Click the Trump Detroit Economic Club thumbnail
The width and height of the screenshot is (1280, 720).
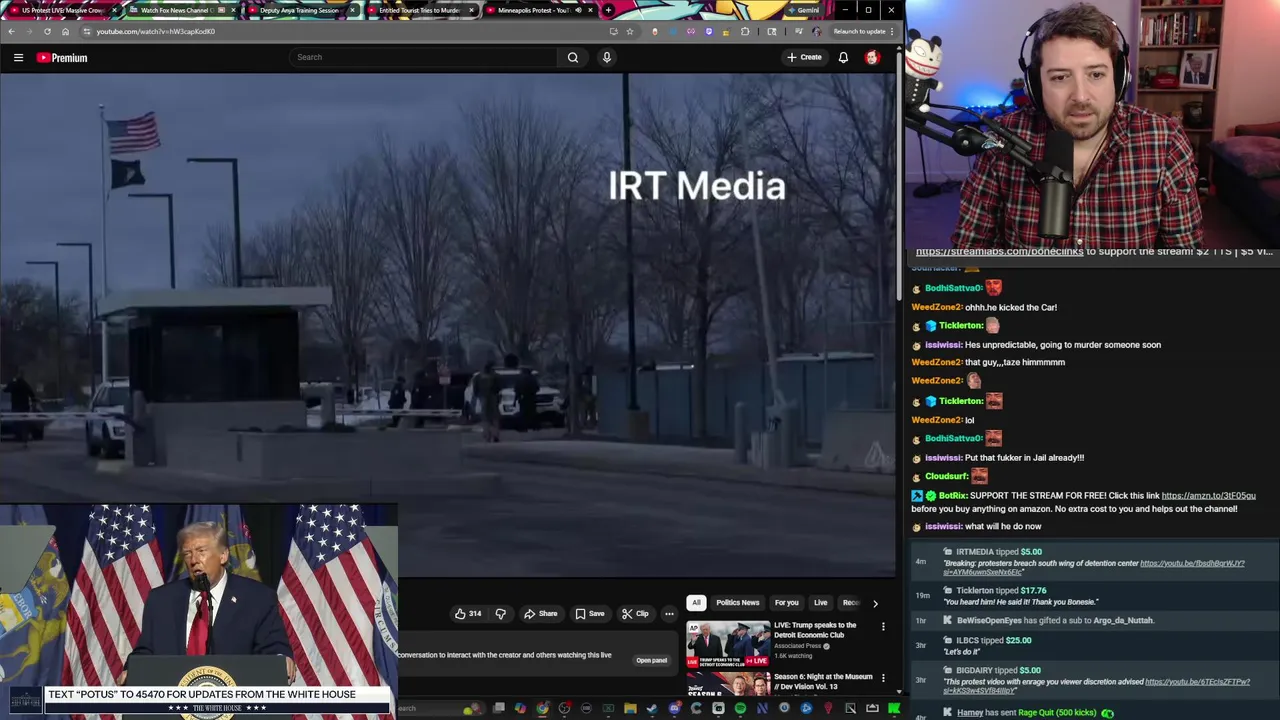(728, 645)
